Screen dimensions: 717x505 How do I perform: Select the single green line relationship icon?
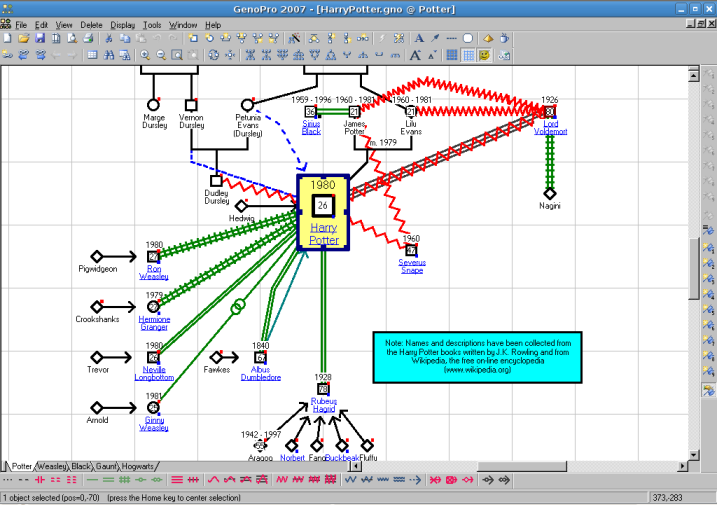(92, 480)
